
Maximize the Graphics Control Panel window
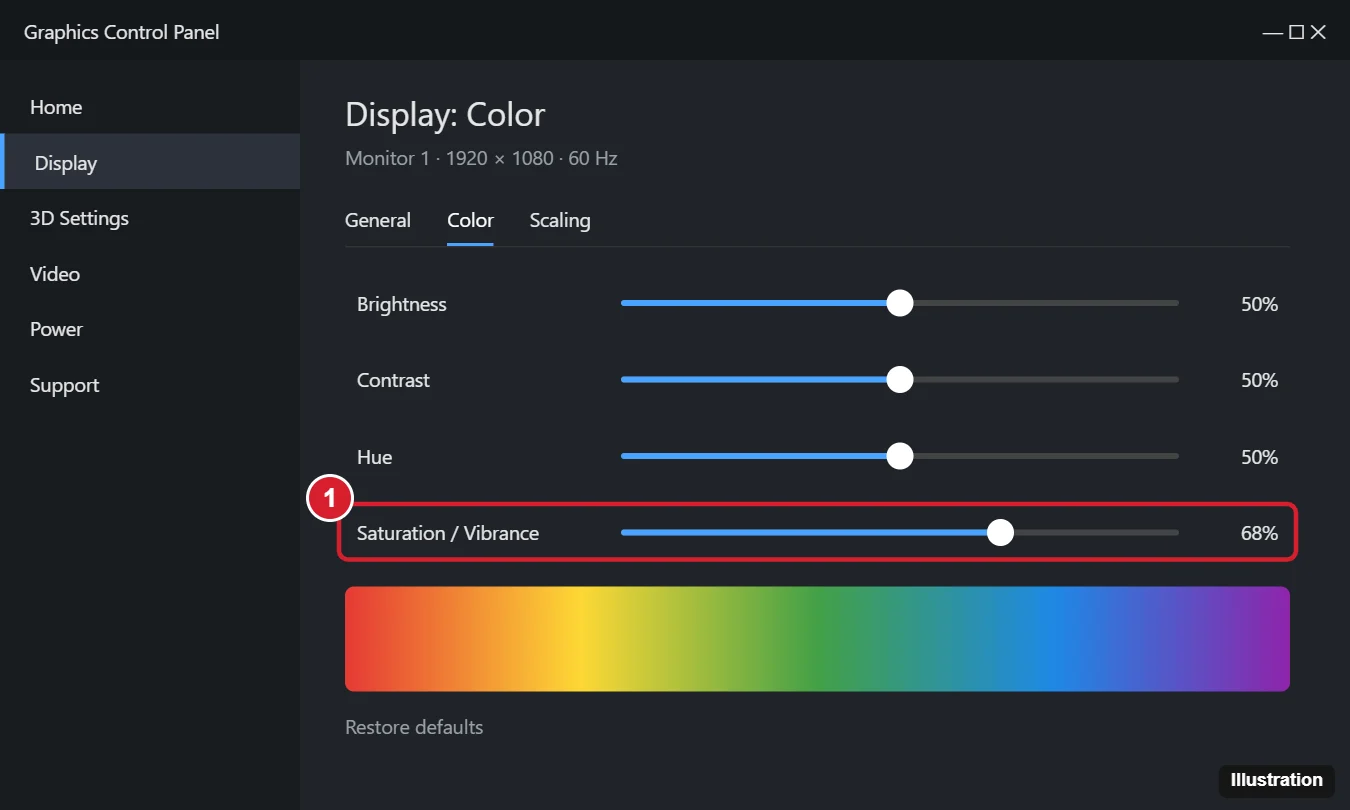tap(1296, 32)
